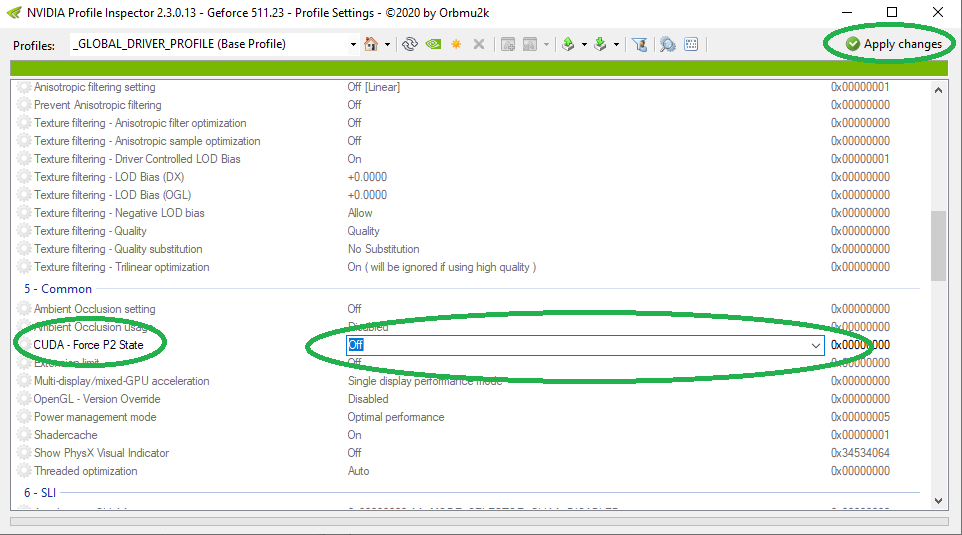Click gear icon beside Threaded optimization

coord(23,471)
